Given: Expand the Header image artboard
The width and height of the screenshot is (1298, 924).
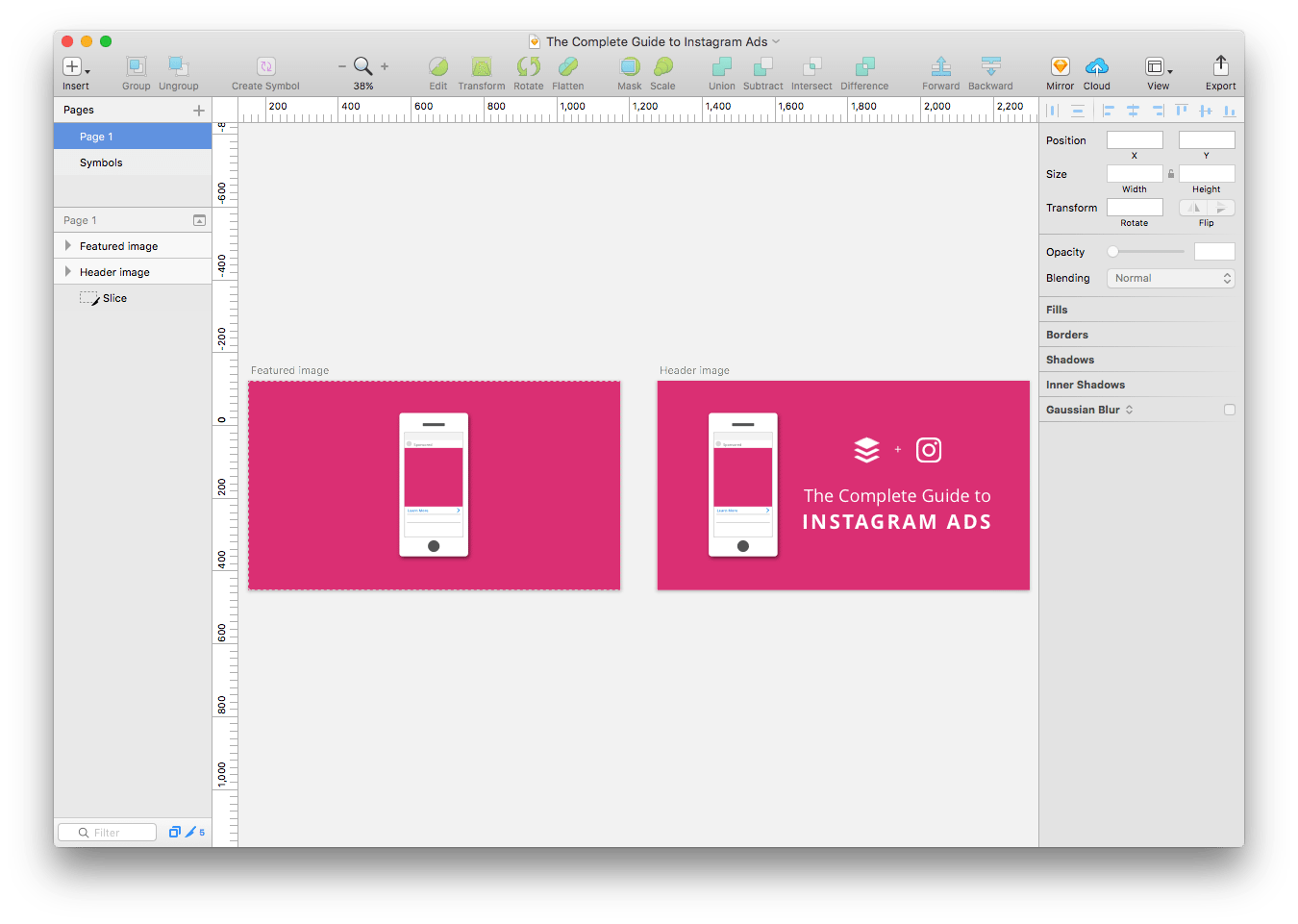Looking at the screenshot, I should click(67, 272).
